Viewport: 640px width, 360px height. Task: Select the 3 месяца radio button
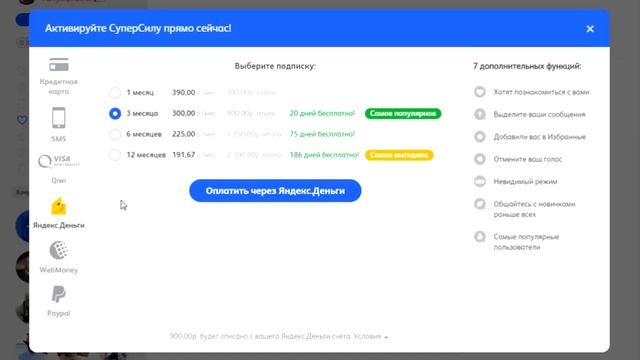tap(115, 113)
